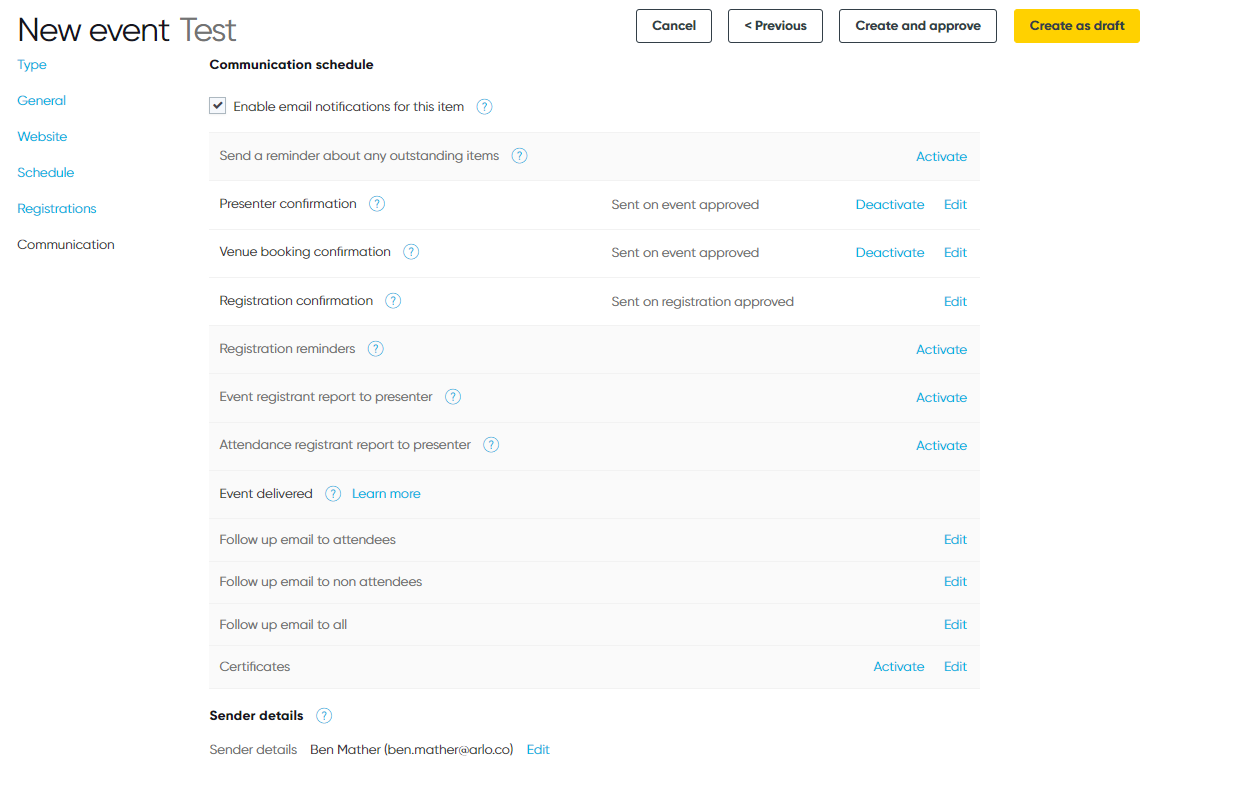1247x793 pixels.
Task: Click the Ben Mather sender email text
Action: (411, 750)
